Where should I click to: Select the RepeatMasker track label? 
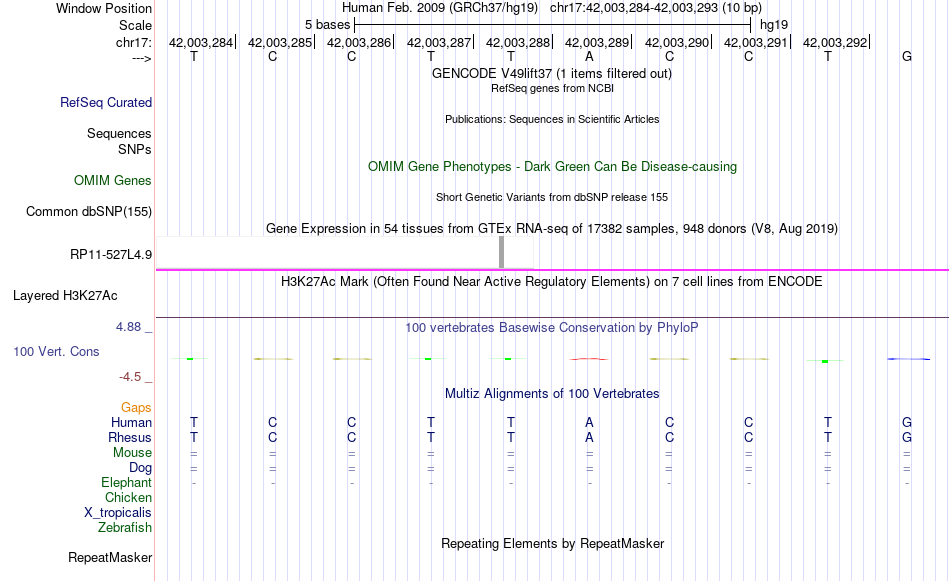[110, 557]
